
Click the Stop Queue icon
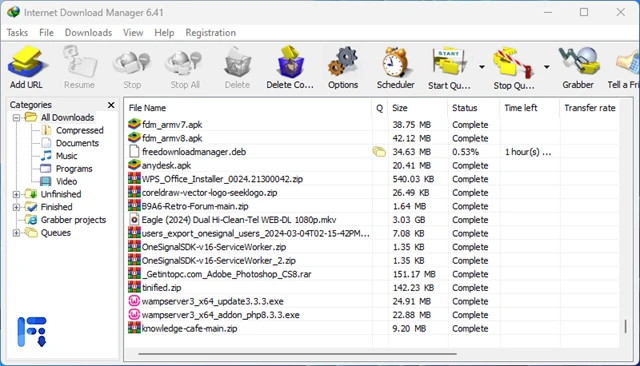click(513, 62)
